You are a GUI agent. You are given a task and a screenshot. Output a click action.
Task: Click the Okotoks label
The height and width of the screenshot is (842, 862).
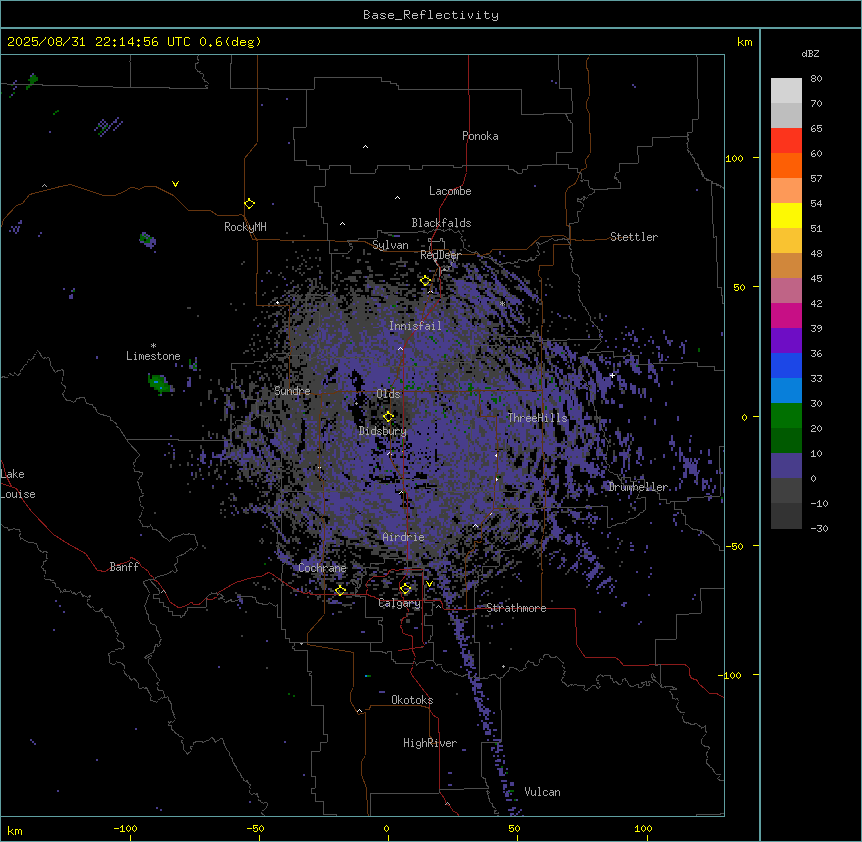pos(412,700)
